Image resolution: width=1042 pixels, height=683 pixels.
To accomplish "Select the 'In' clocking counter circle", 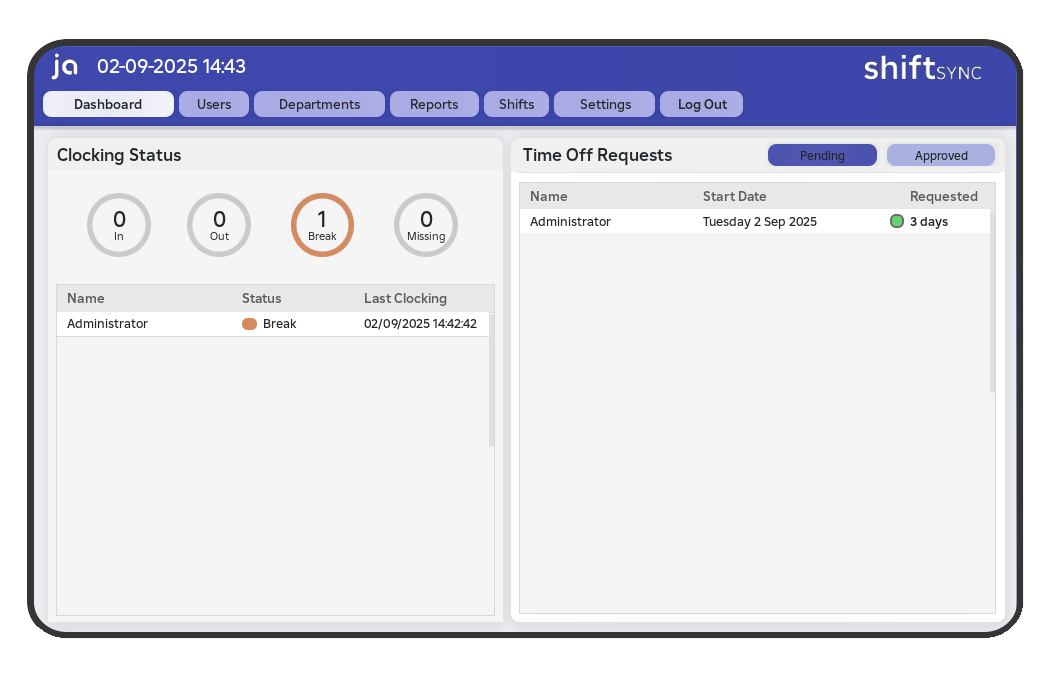I will [x=119, y=225].
